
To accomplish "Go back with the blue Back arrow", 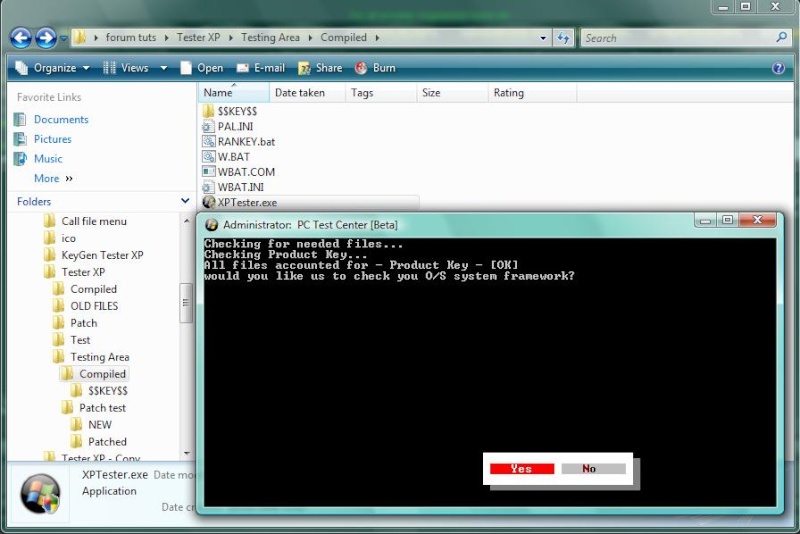I will (21, 38).
